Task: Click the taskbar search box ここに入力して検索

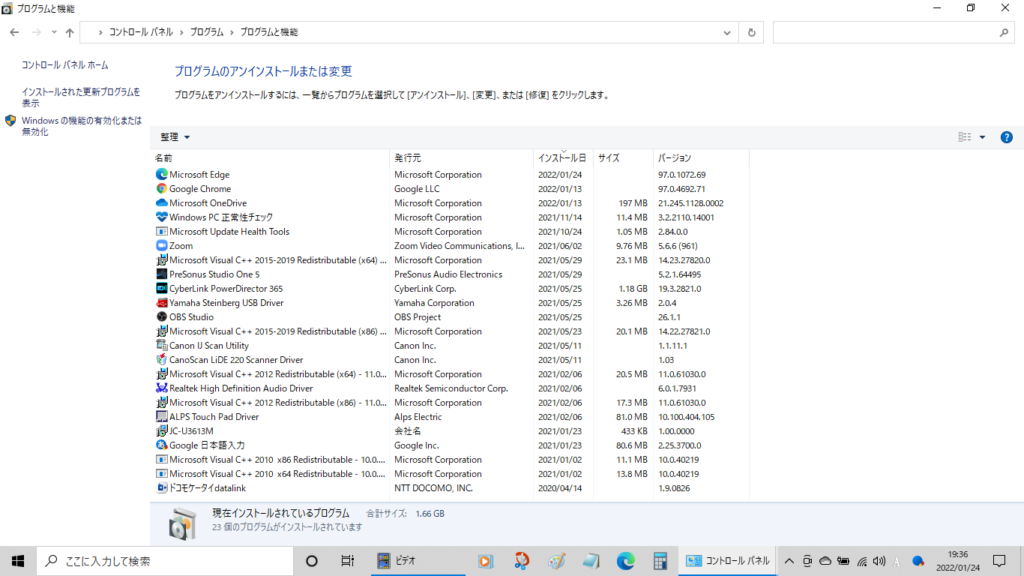Action: tap(165, 561)
